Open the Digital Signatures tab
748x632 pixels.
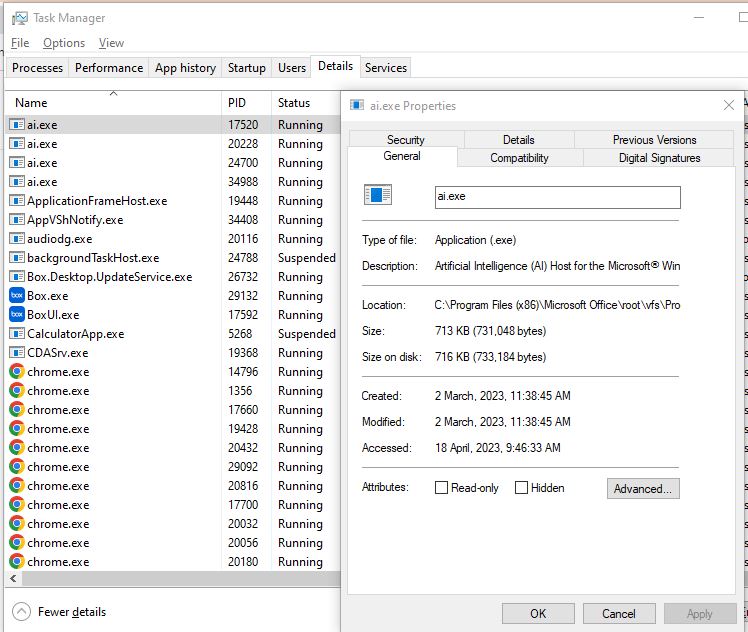click(659, 157)
